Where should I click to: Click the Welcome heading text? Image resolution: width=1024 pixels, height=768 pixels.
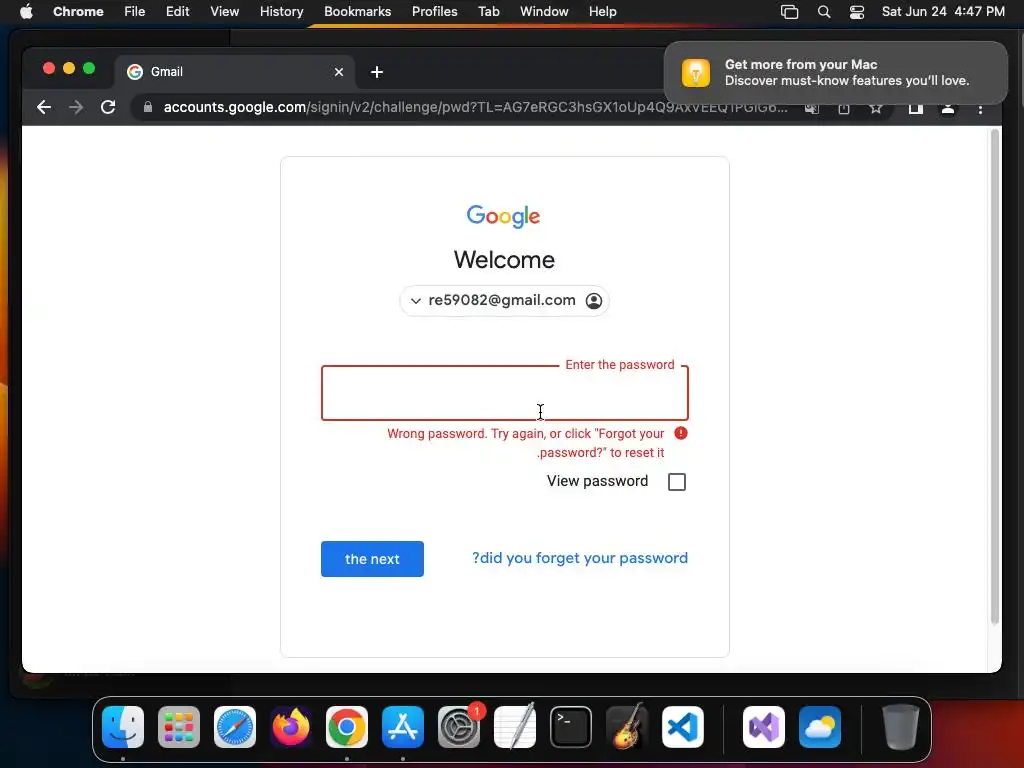[504, 260]
